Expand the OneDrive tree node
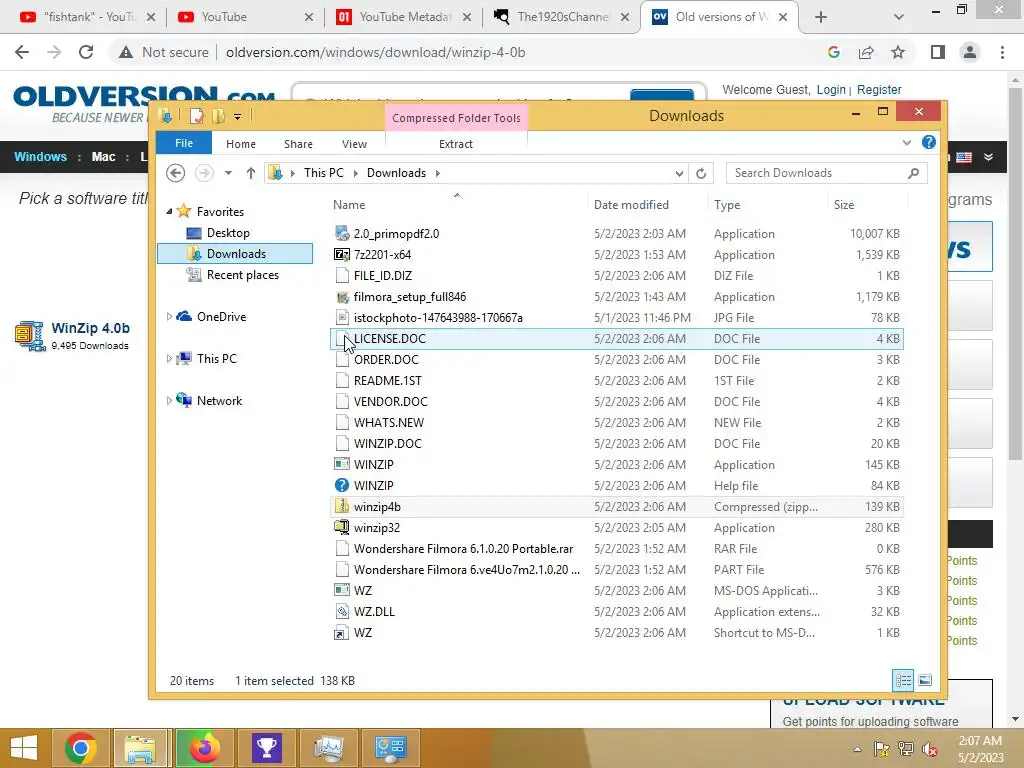 coord(169,317)
